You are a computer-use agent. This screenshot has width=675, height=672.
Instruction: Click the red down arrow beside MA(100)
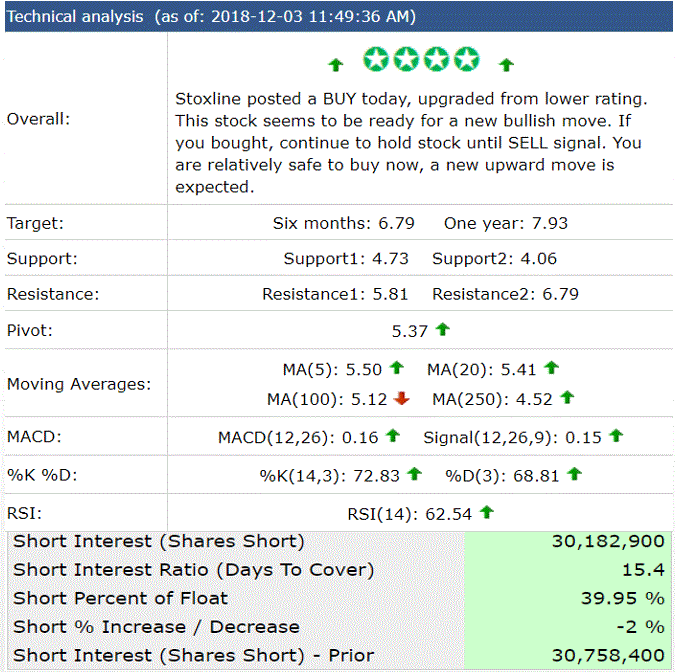(402, 398)
